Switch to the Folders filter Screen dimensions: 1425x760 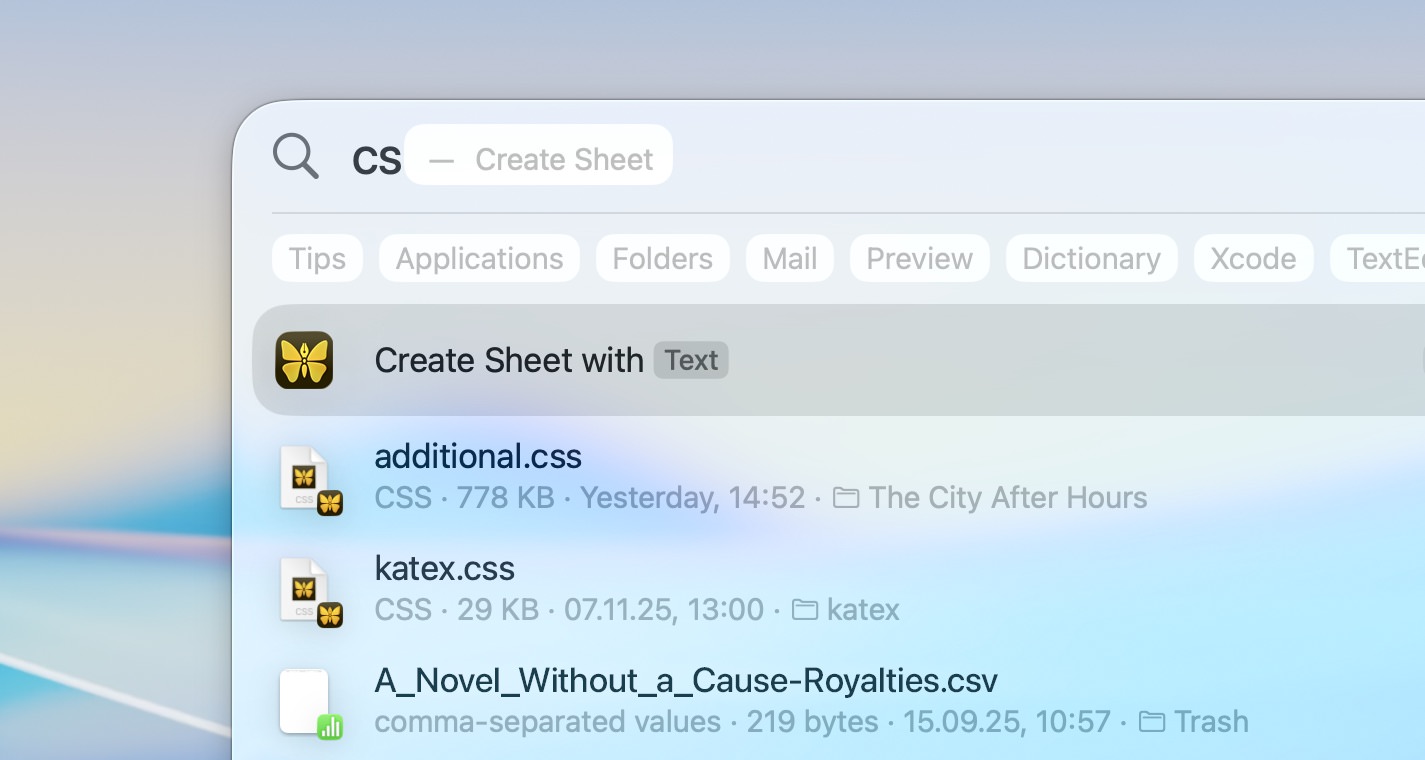point(662,258)
